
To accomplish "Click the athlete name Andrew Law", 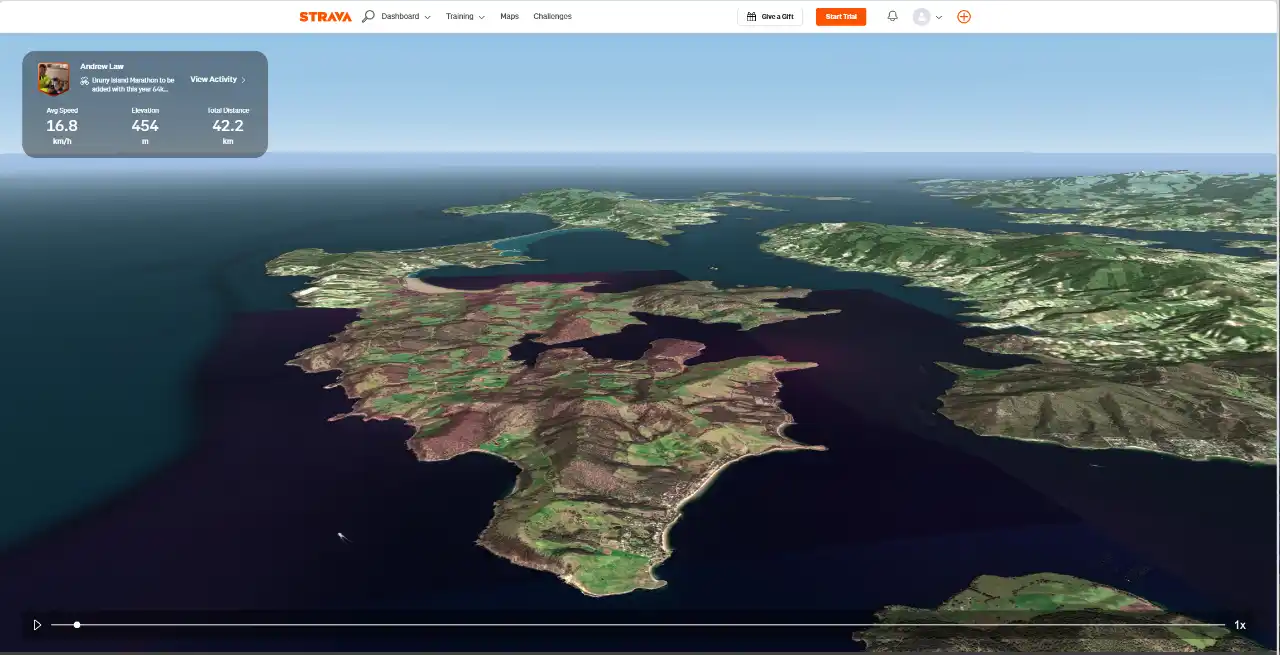I will 102,66.
